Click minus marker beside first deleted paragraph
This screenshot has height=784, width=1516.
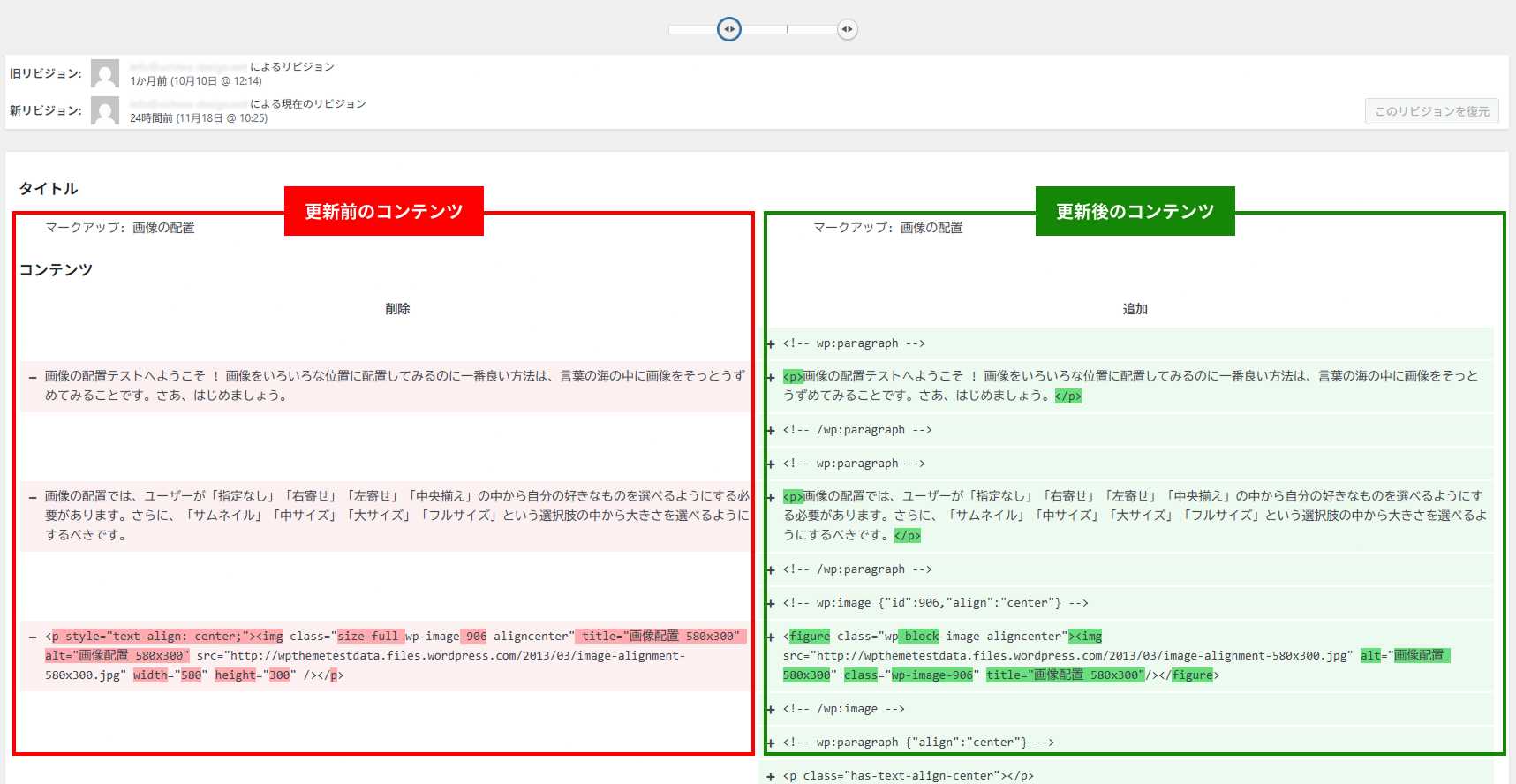click(x=33, y=377)
